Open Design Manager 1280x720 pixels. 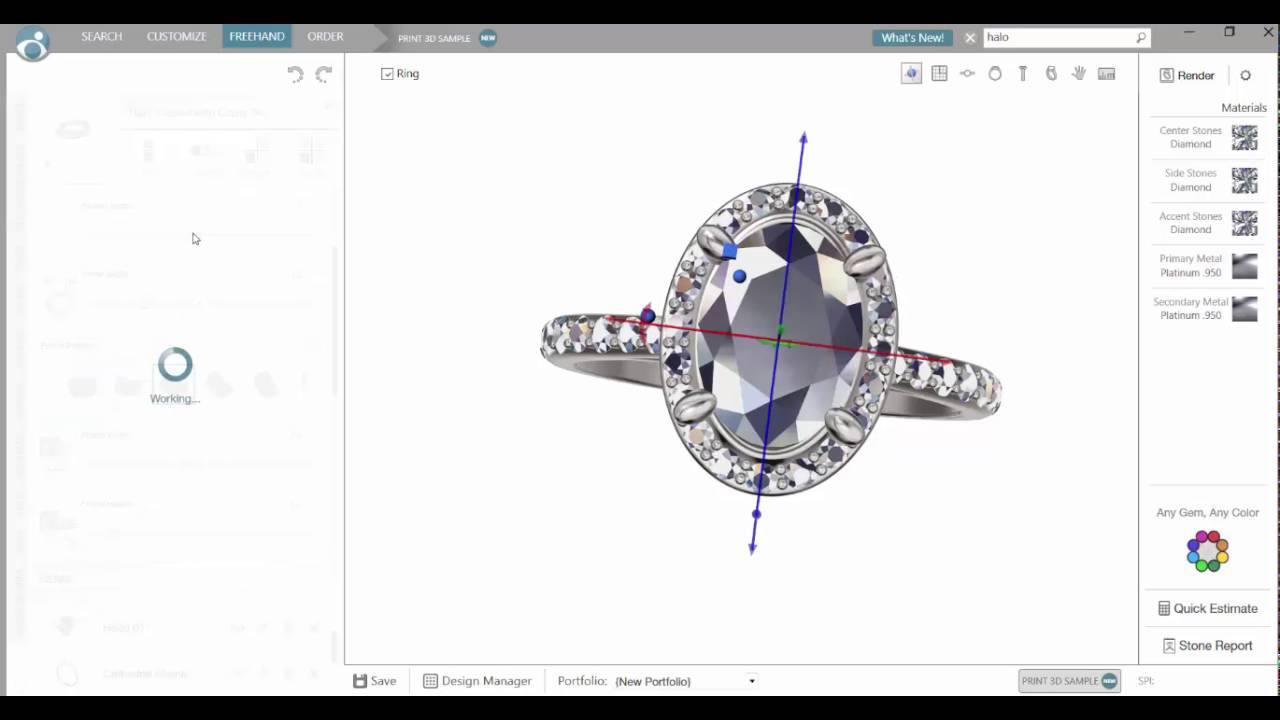[x=477, y=681]
